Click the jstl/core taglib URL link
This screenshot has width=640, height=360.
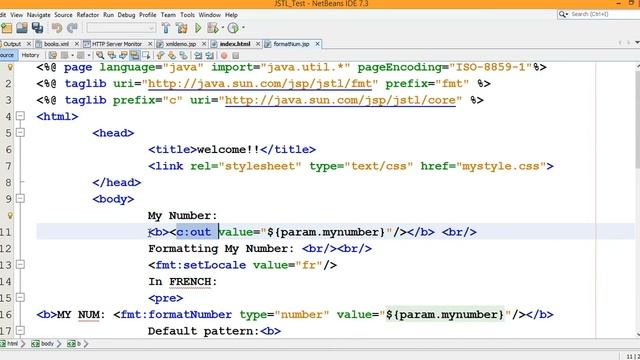pos(340,100)
